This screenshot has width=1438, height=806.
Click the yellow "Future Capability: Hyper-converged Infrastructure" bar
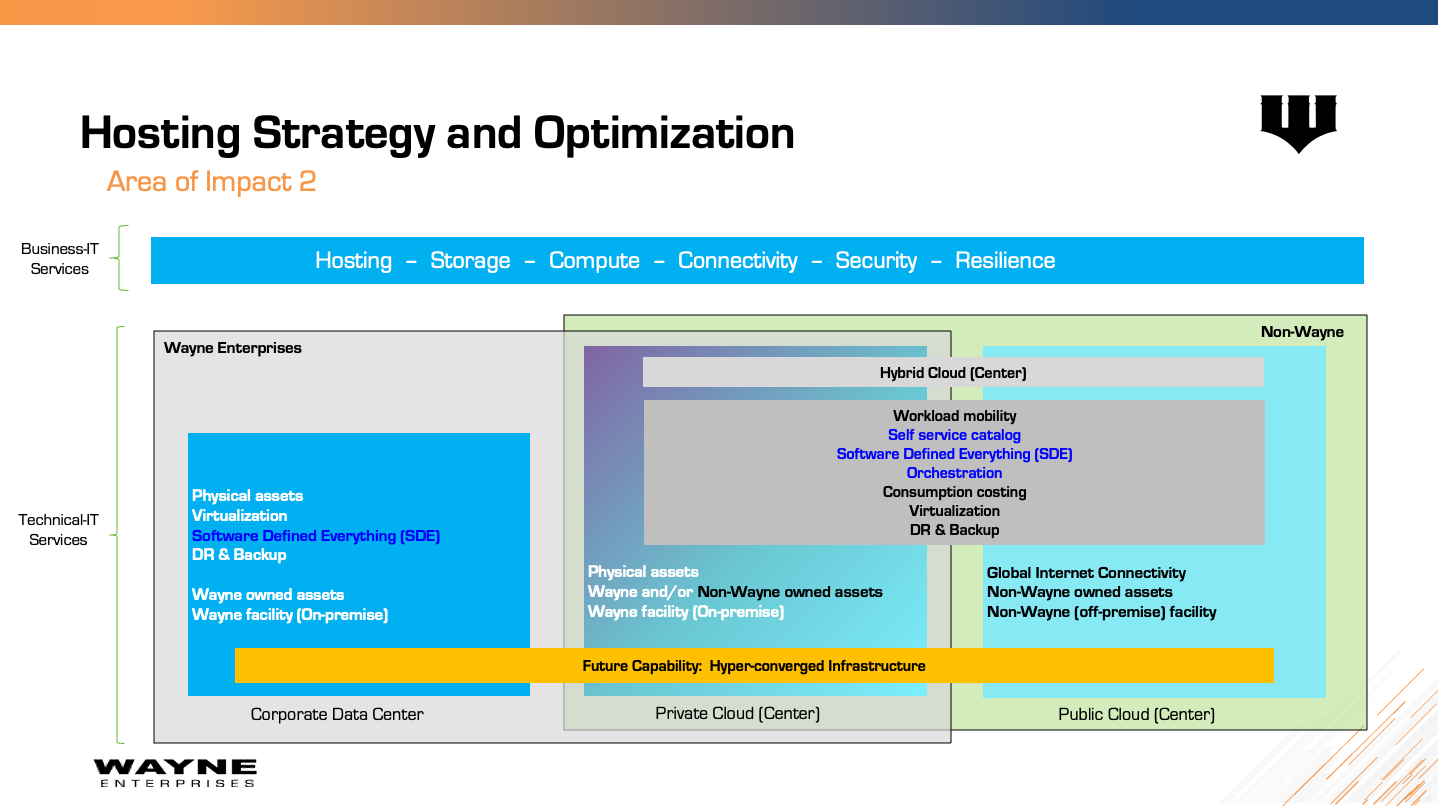[x=754, y=666]
